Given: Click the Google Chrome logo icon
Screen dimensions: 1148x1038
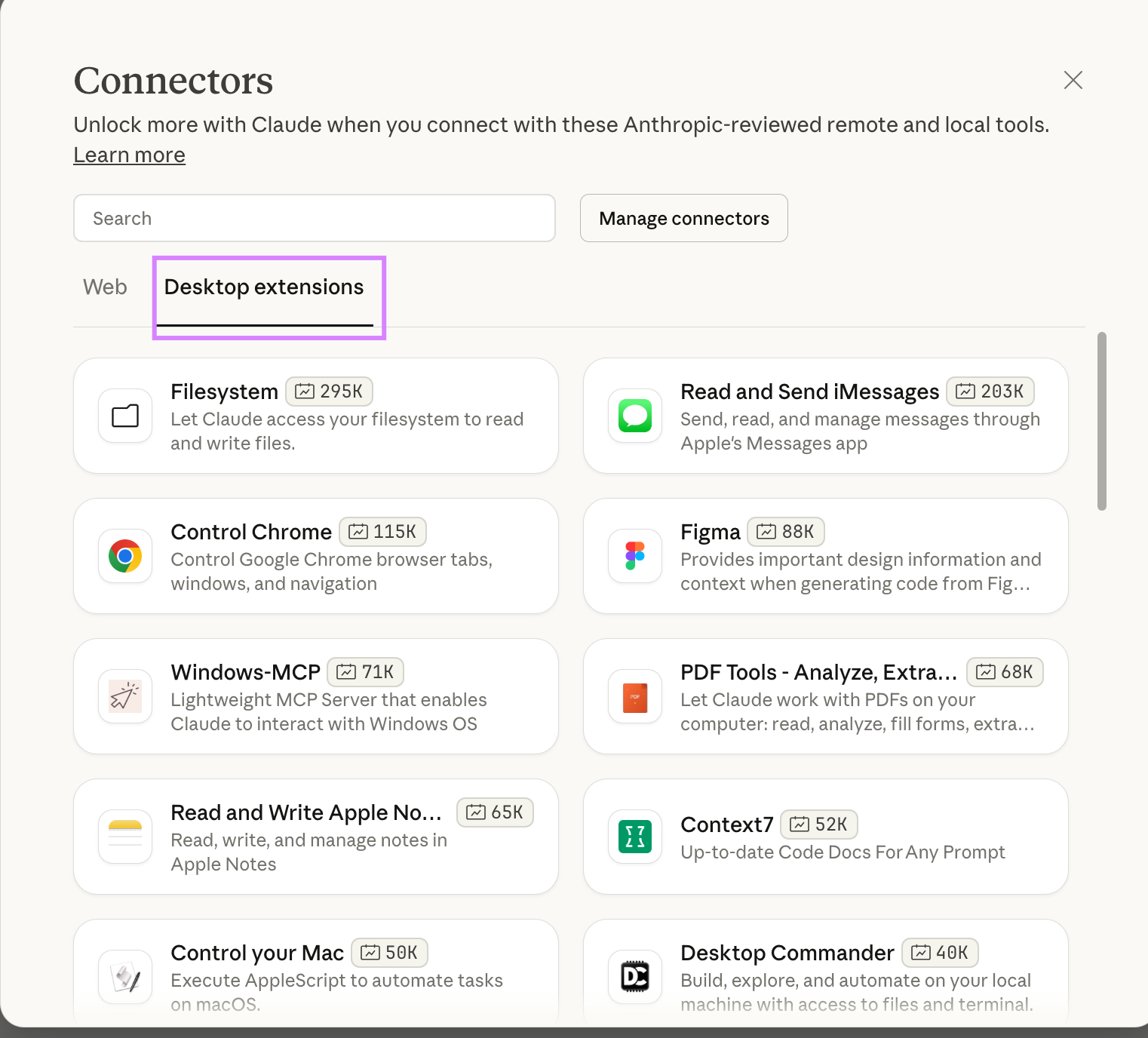Looking at the screenshot, I should point(125,556).
